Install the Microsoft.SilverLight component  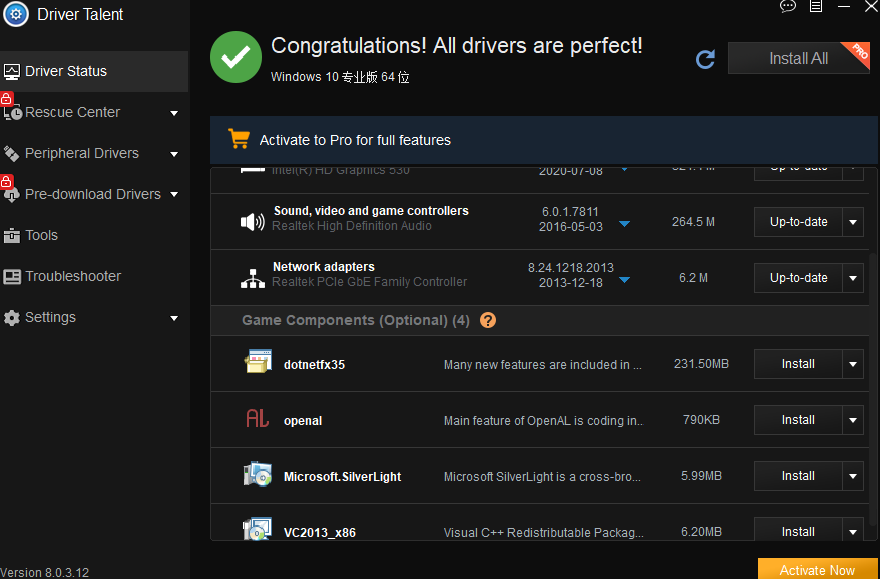coord(798,476)
